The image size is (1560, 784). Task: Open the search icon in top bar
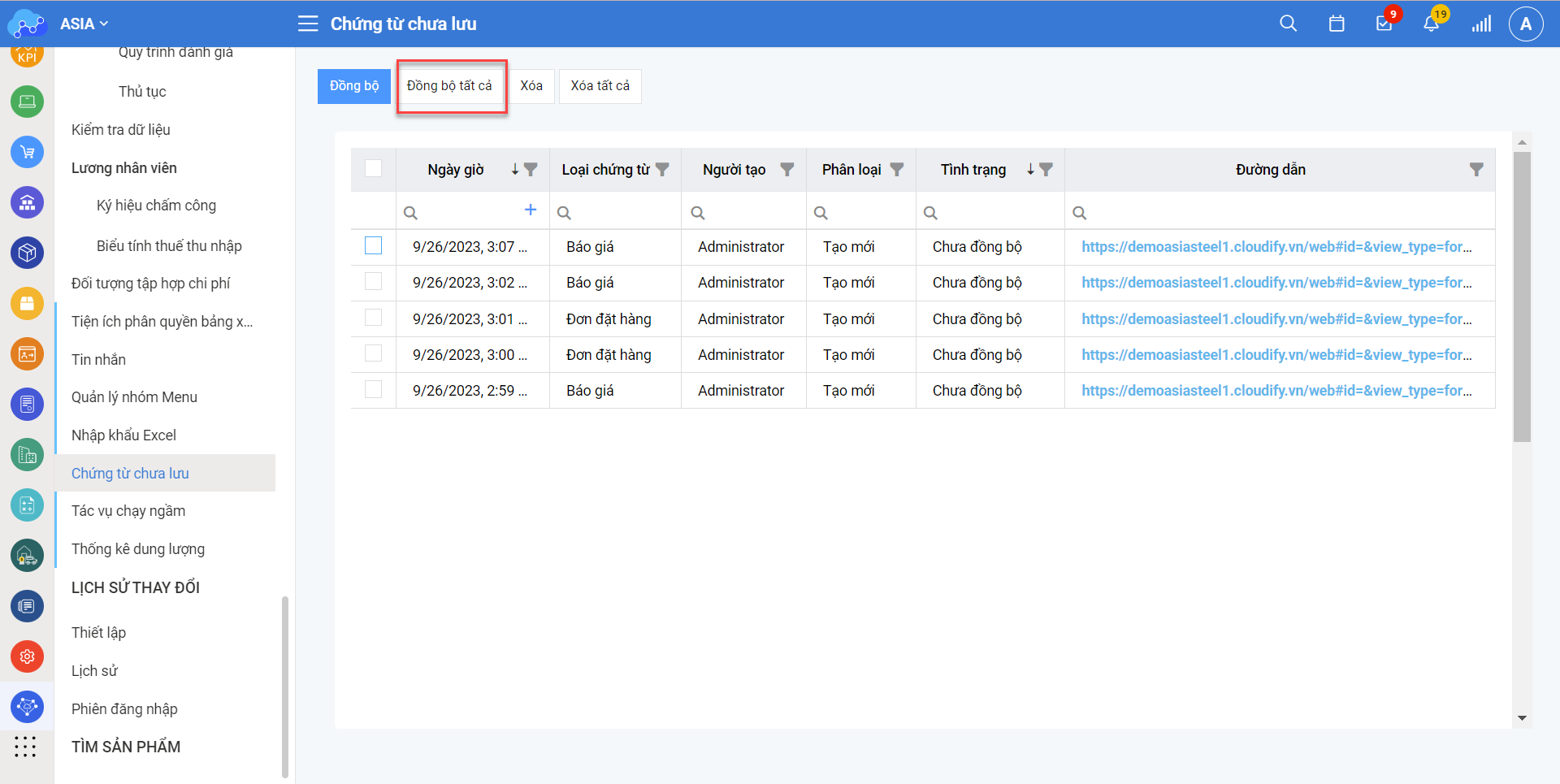coord(1288,24)
